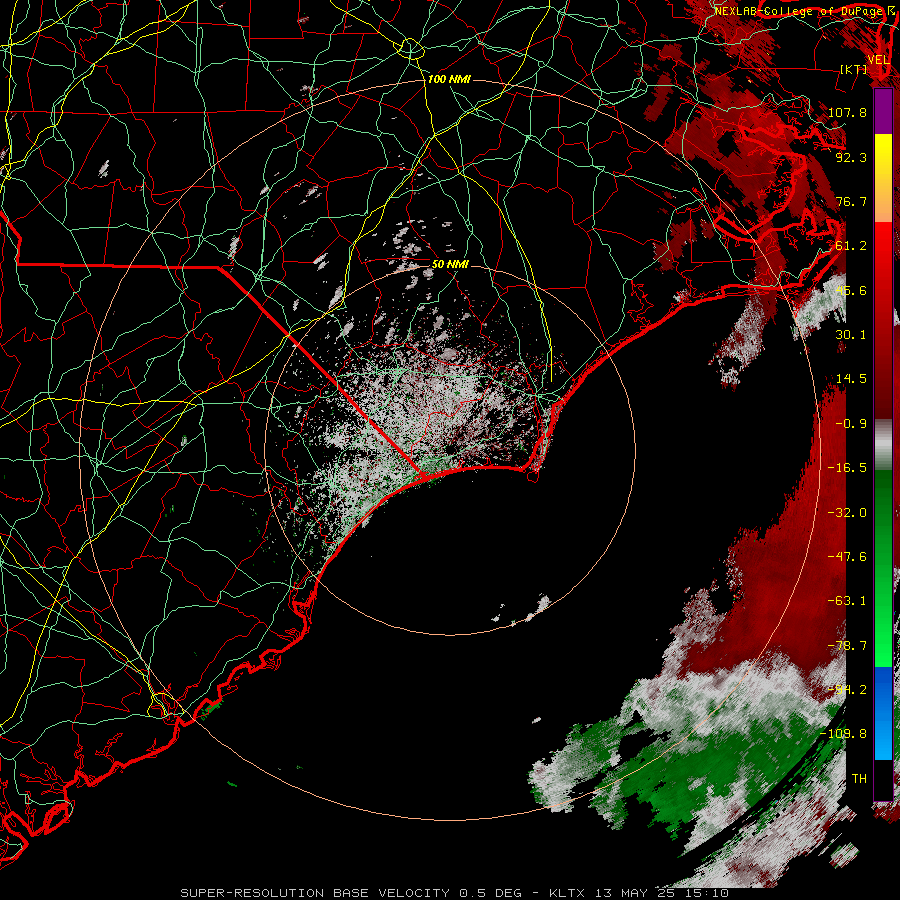
Task: Pick the dark green segment of velocity scale
Action: (x=883, y=505)
